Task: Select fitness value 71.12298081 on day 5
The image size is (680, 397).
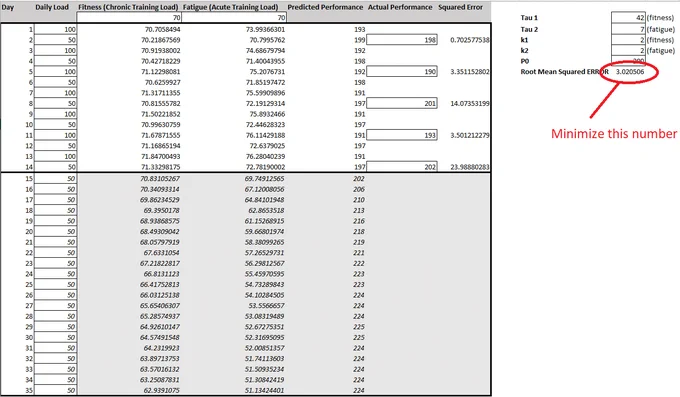Action: (160, 72)
